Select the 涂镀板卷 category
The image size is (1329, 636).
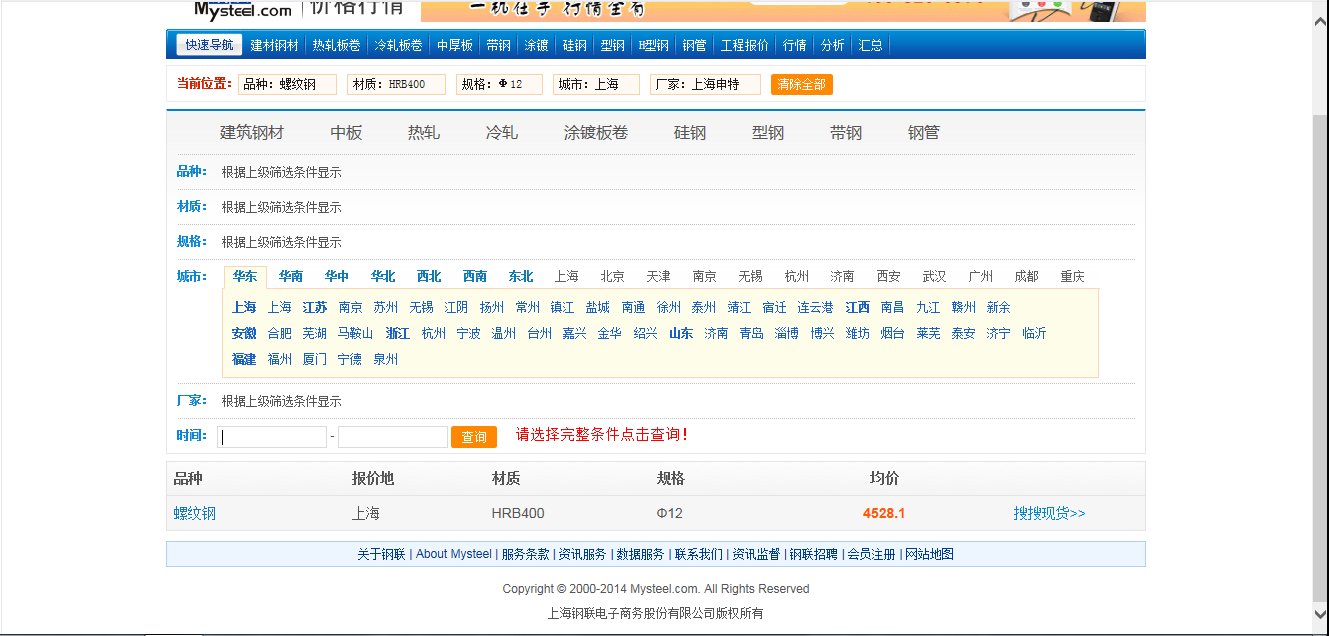point(594,131)
